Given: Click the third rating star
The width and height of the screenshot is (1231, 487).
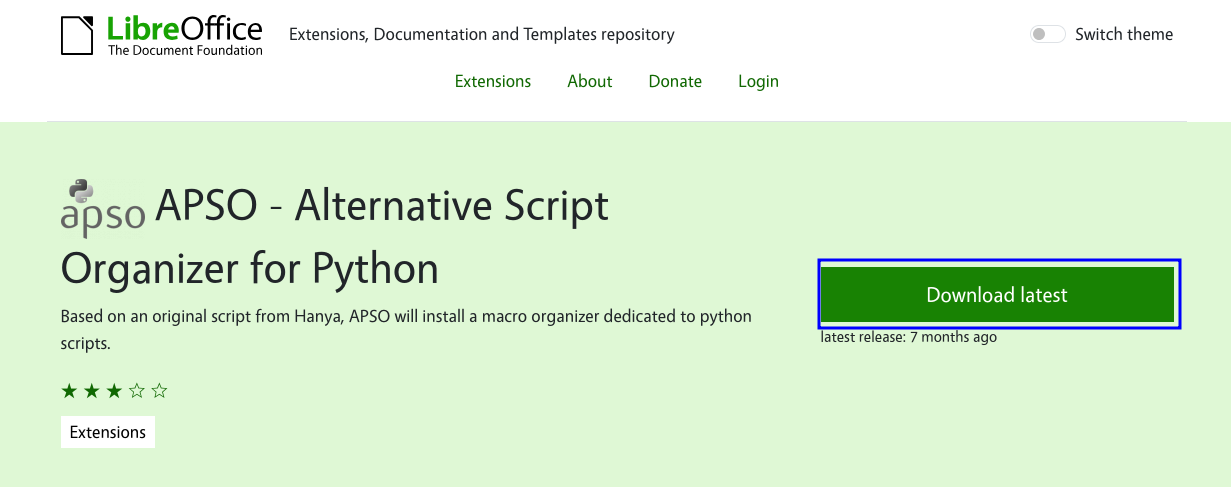Looking at the screenshot, I should coord(114,391).
